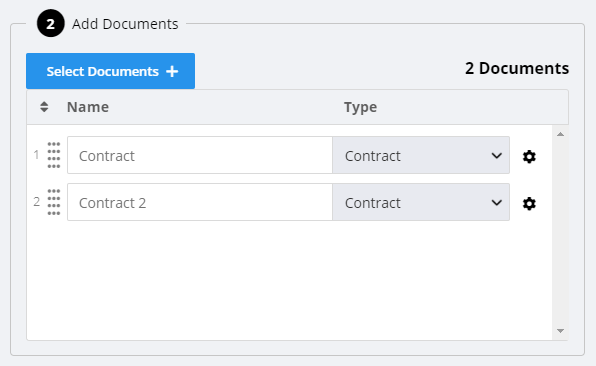The image size is (596, 366).
Task: Focus the 'Contract 2' name field
Action: (x=200, y=202)
